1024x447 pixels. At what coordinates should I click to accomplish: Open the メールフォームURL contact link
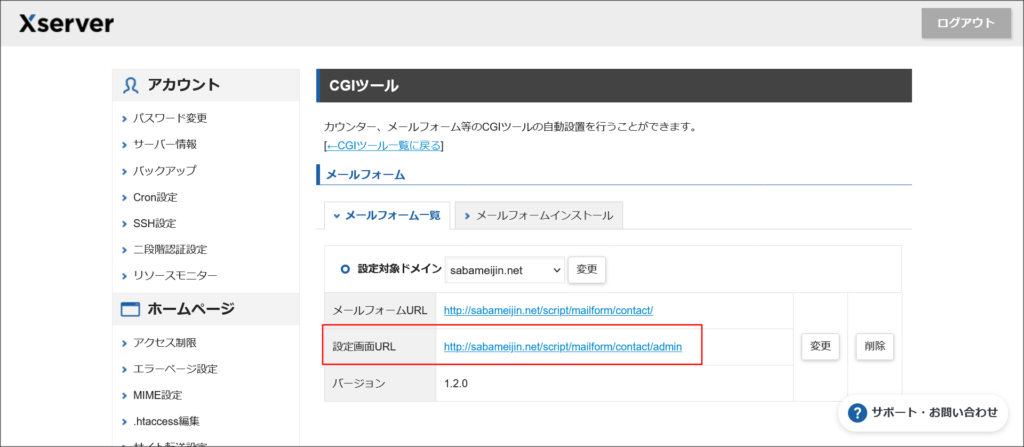549,310
